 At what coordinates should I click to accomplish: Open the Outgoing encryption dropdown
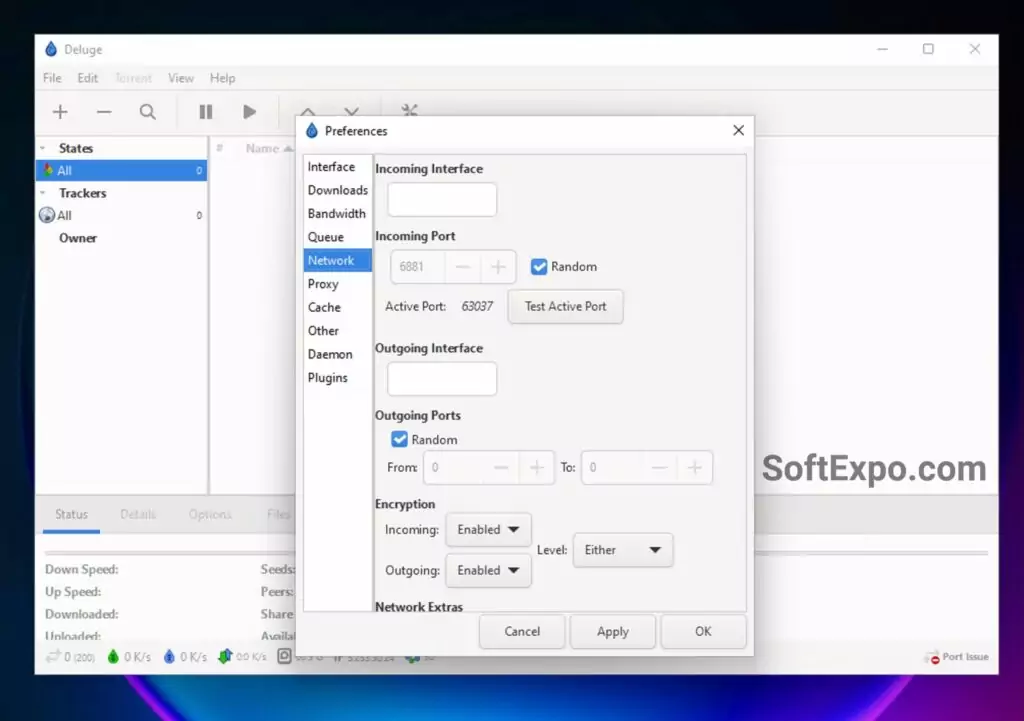click(488, 571)
